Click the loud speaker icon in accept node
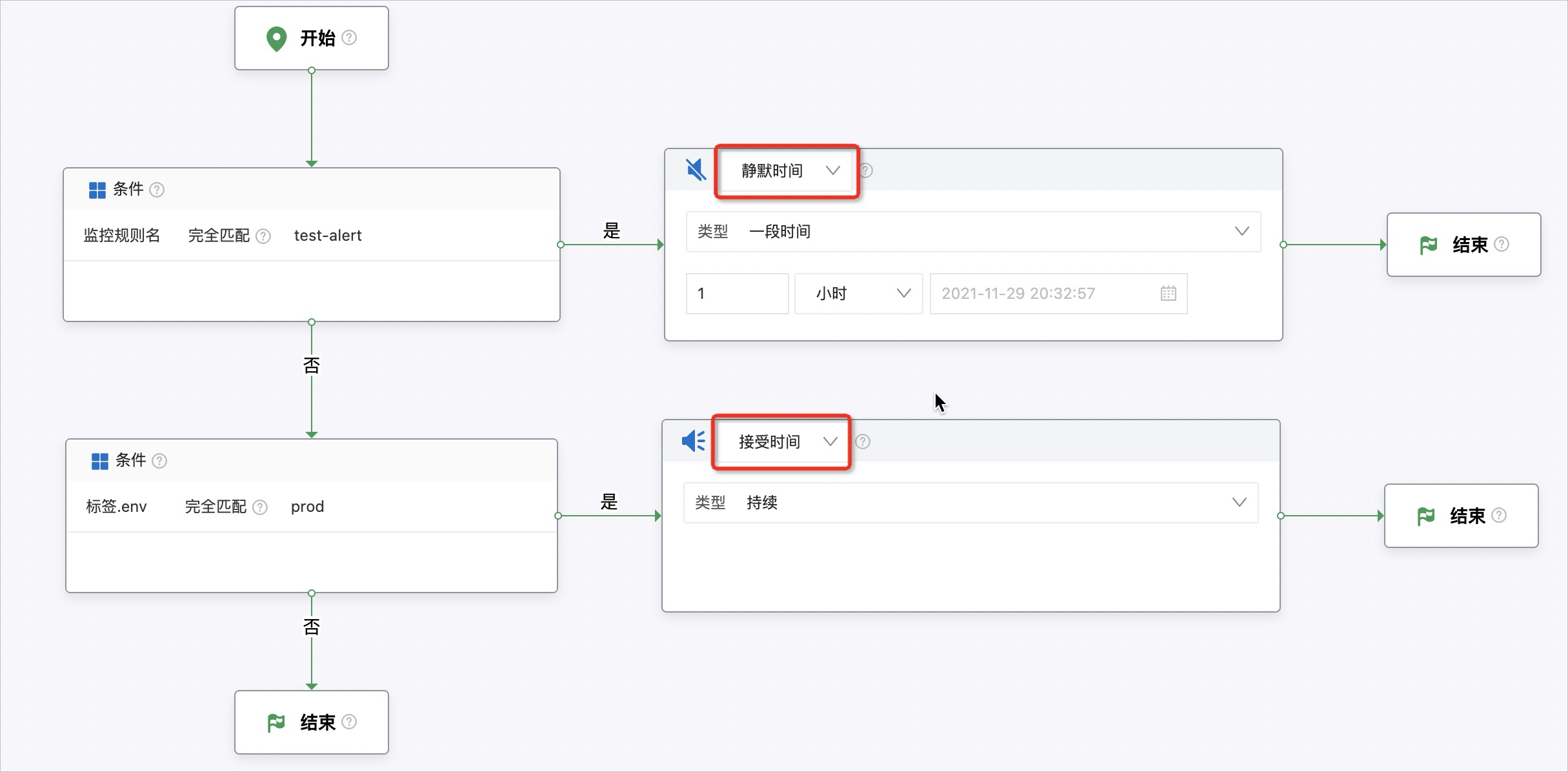The image size is (1568, 772). [x=694, y=442]
